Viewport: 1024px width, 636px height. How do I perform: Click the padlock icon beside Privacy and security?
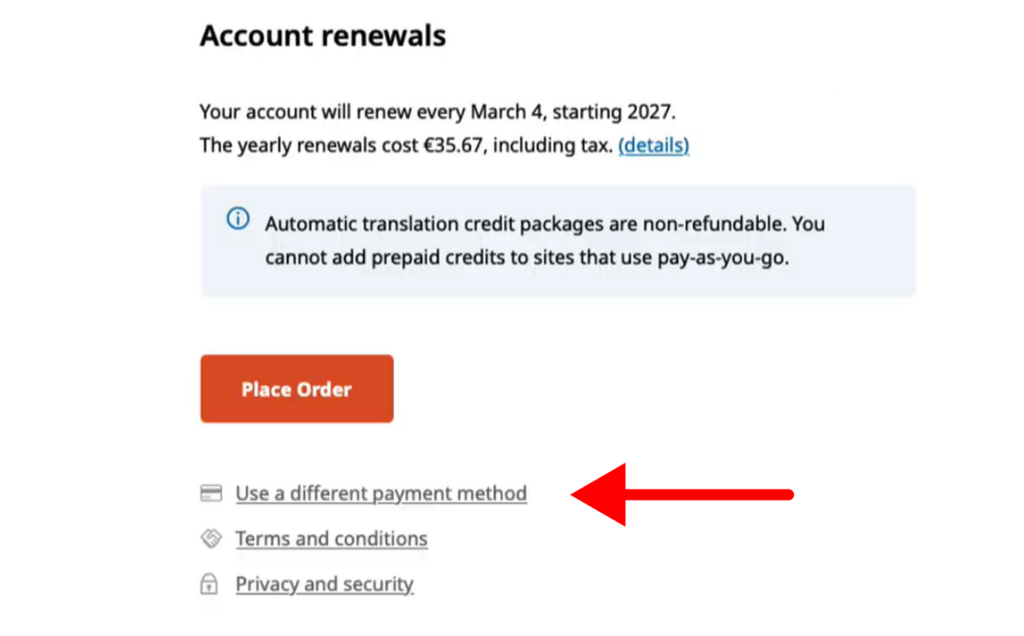pyautogui.click(x=210, y=583)
